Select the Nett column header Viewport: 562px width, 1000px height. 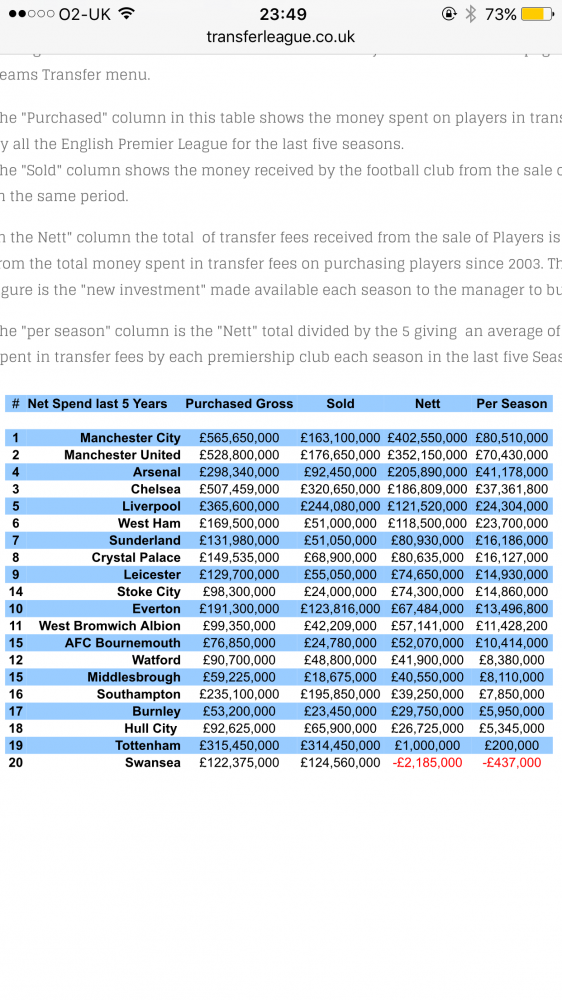coord(427,404)
